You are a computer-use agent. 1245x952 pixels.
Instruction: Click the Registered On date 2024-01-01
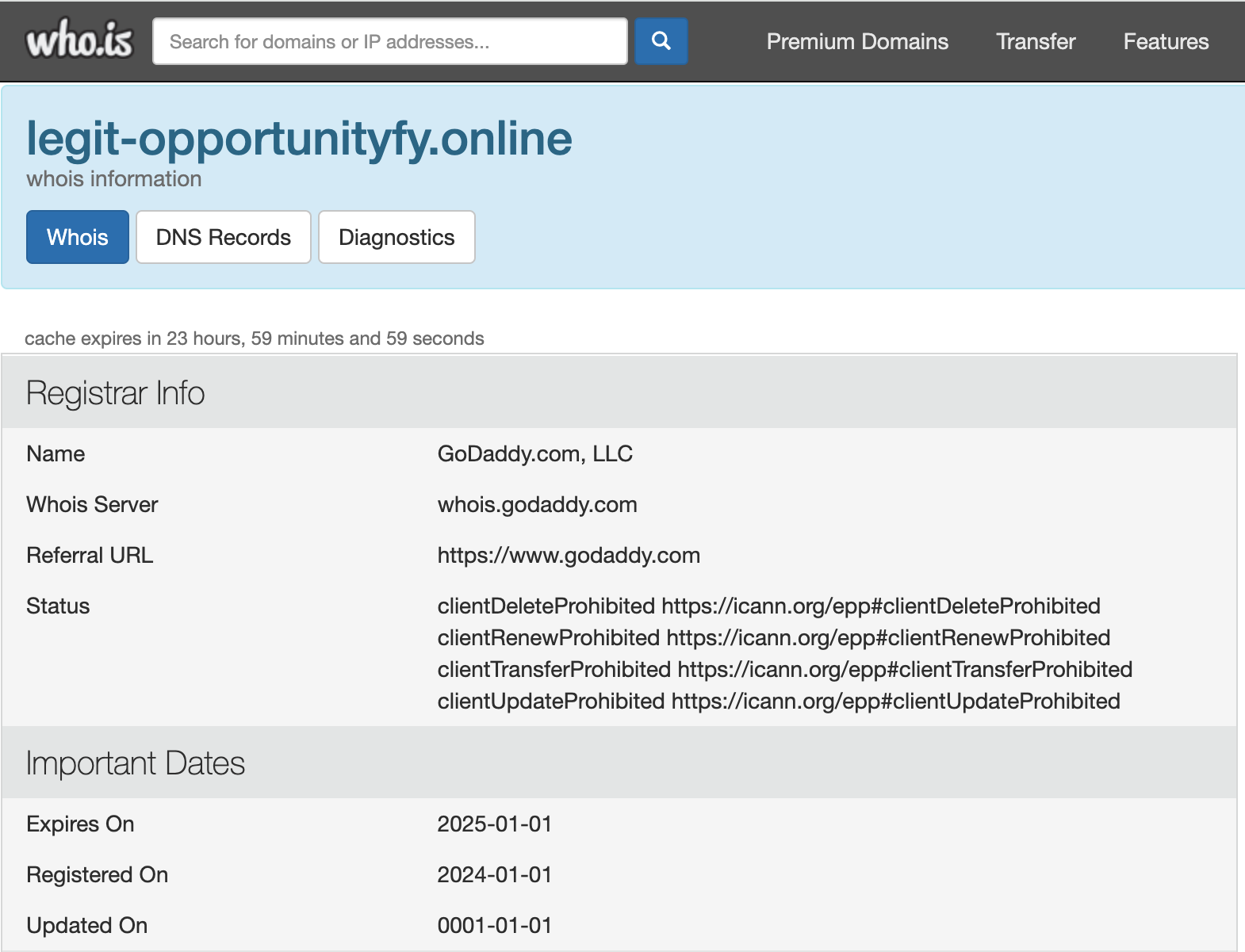(495, 874)
